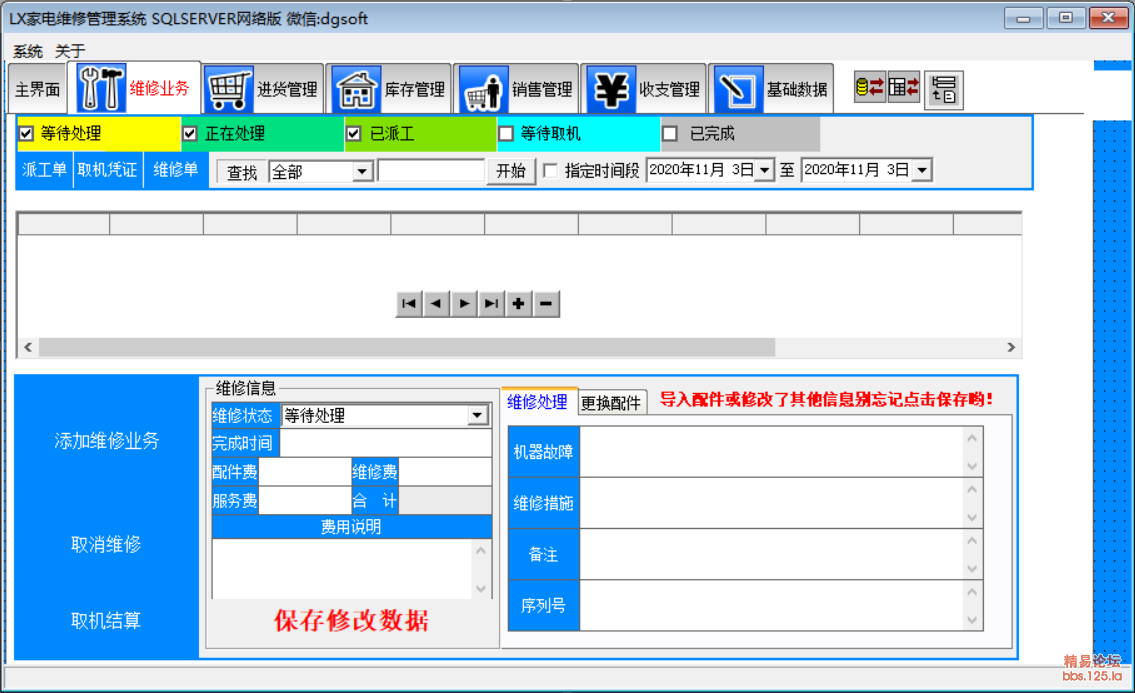Click the database transfer toolbar icon
1135x693 pixels.
coord(869,88)
